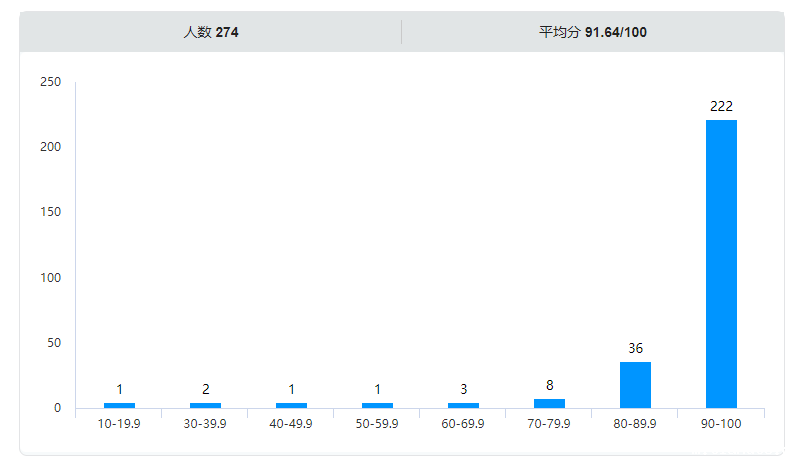This screenshot has height=466, width=806.
Task: Click the 8 data label above bar
Action: coord(549,385)
